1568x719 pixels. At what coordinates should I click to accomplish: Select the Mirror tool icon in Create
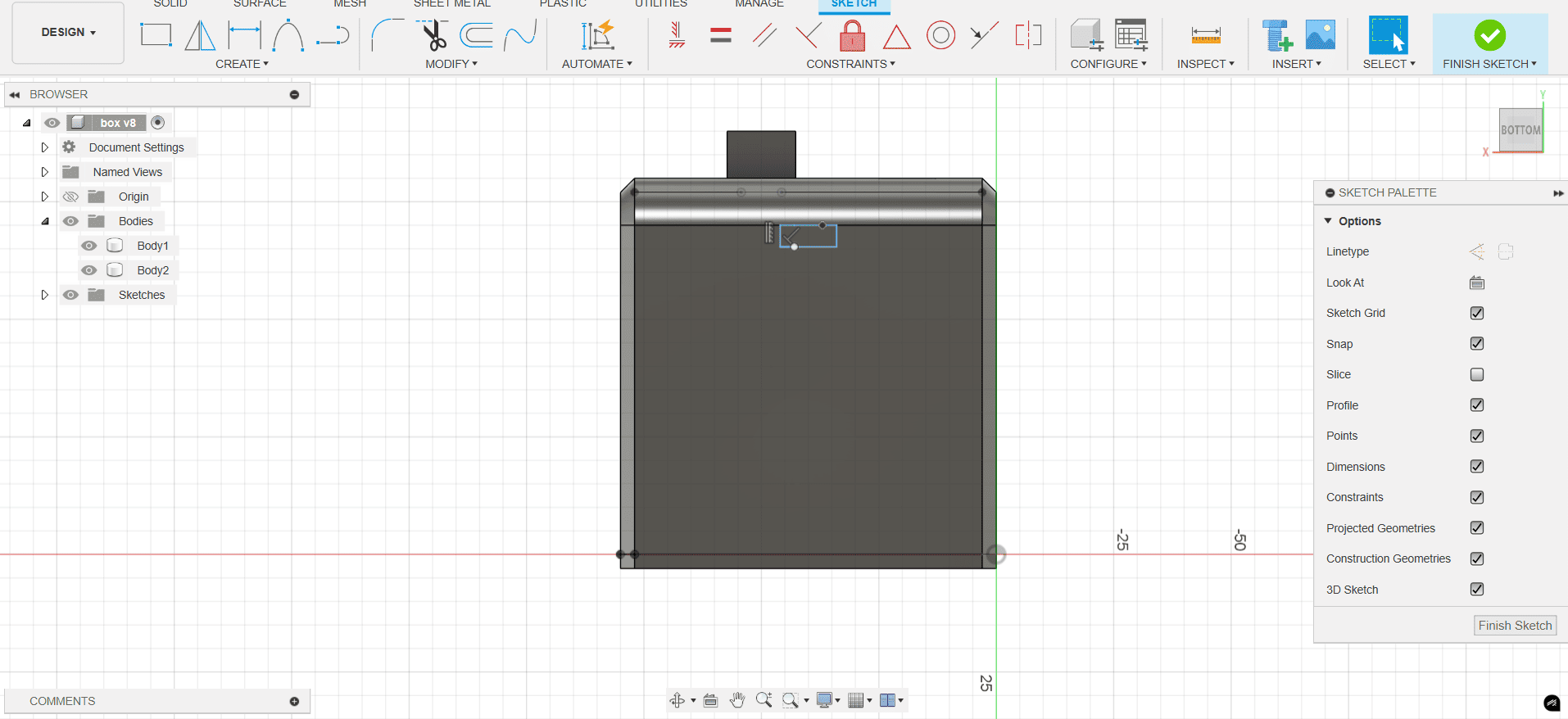(200, 35)
